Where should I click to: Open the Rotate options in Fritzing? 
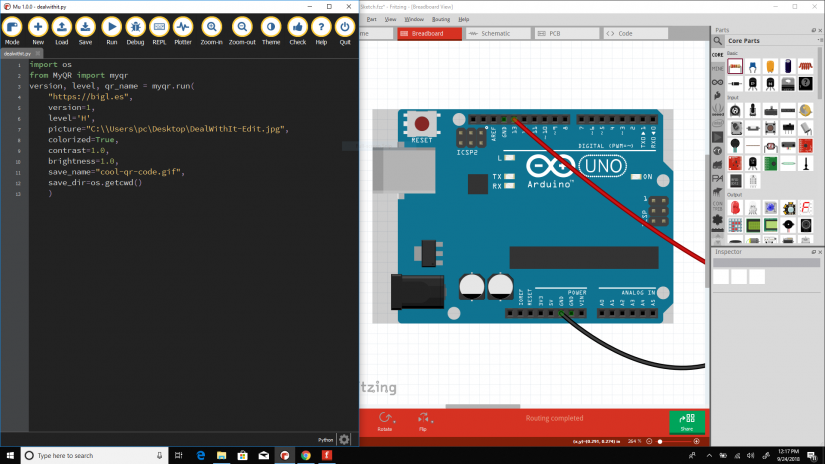click(x=385, y=421)
